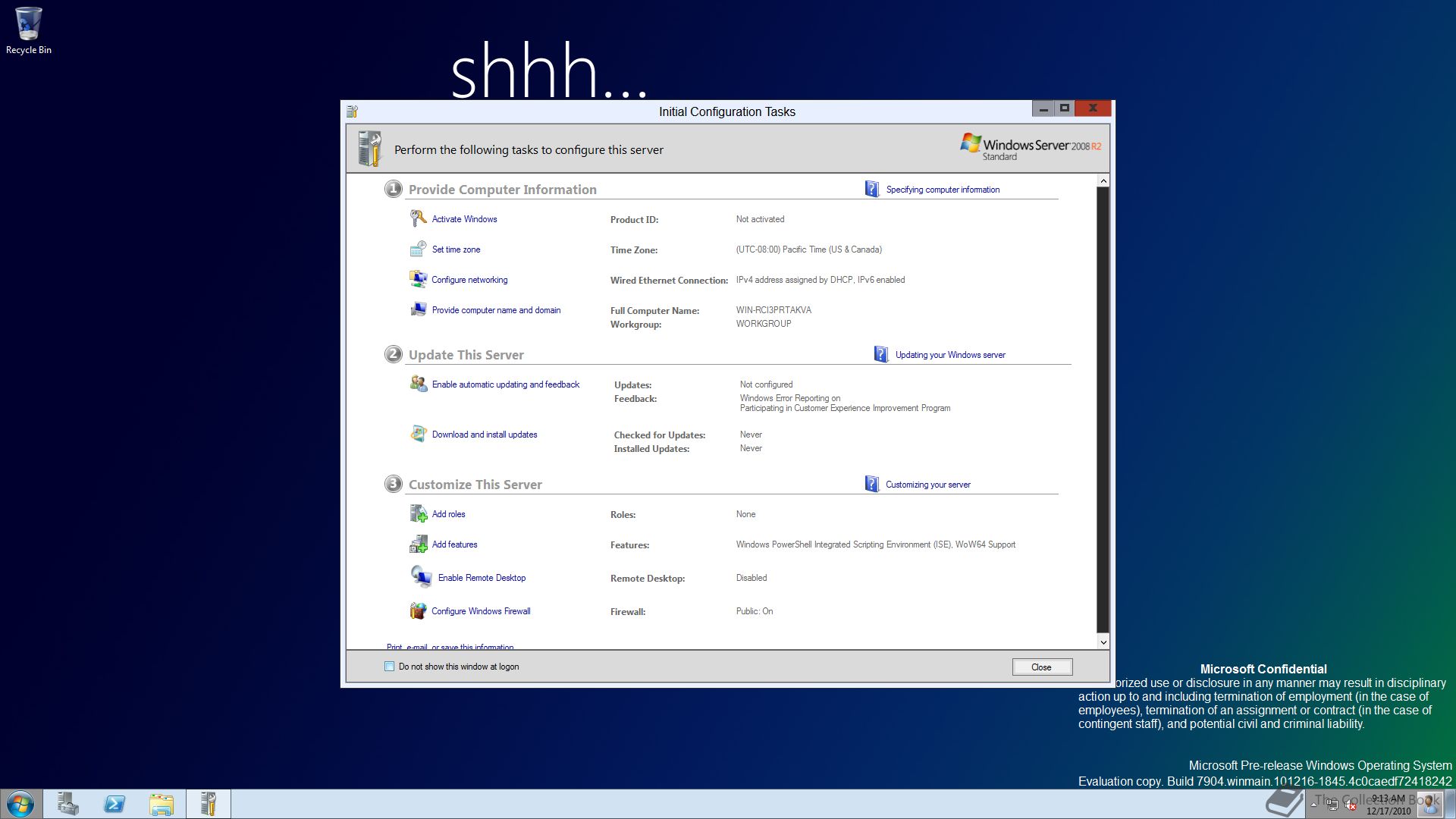Click Initial Configuration Tasks title bar icon
The height and width of the screenshot is (819, 1456).
point(352,111)
